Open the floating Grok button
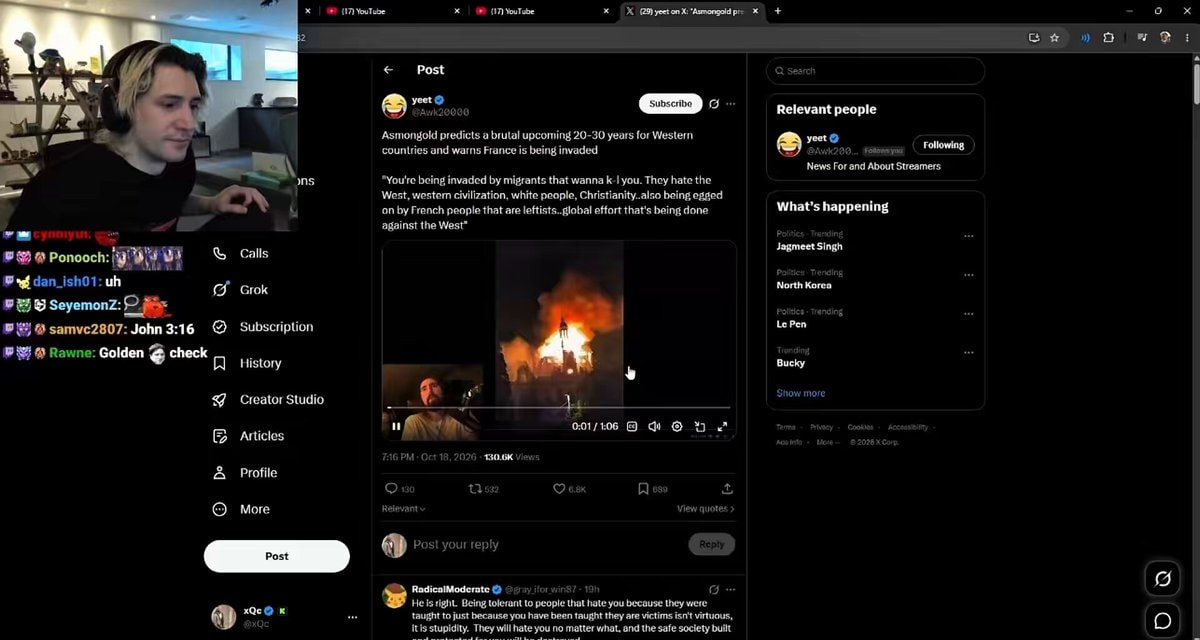 [x=1162, y=579]
